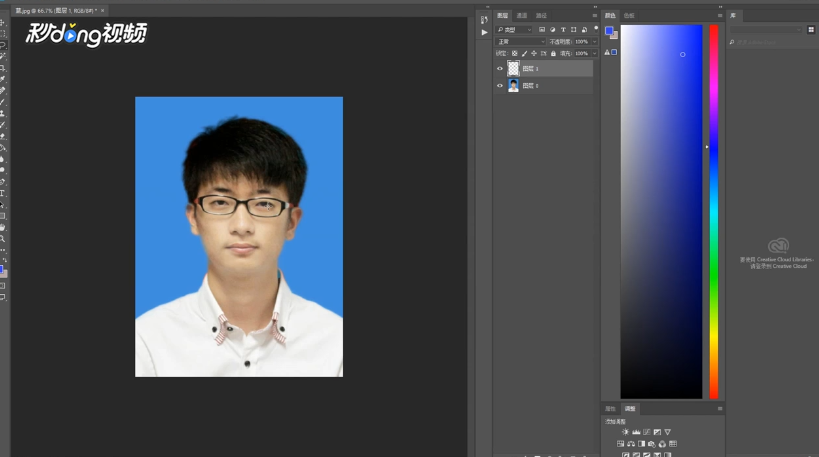The image size is (819, 457).
Task: Hide layer 1 with its eye icon
Action: (x=500, y=68)
